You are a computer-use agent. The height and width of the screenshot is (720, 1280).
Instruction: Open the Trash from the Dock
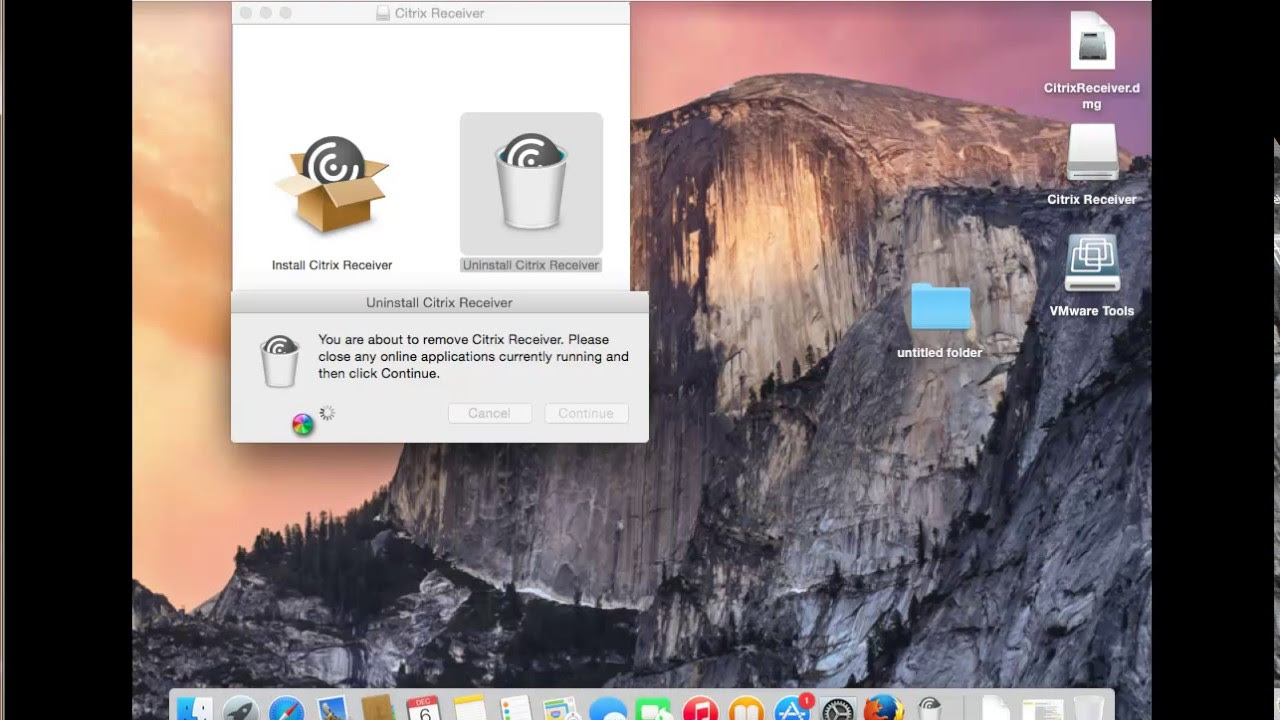(x=1088, y=708)
